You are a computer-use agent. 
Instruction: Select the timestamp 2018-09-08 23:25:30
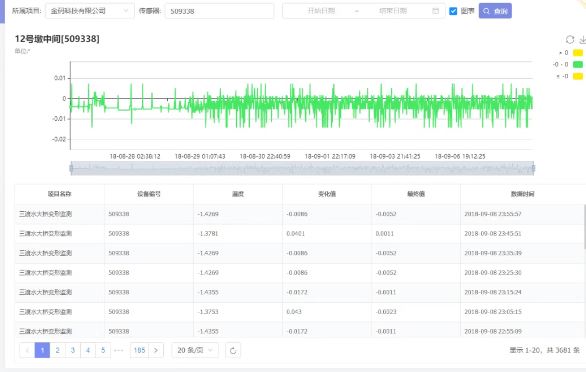tap(493, 273)
